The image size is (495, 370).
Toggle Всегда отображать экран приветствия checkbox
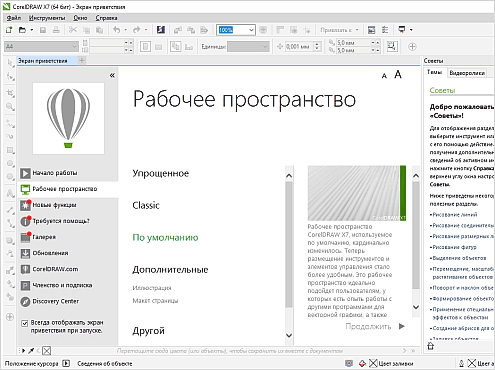[24, 323]
